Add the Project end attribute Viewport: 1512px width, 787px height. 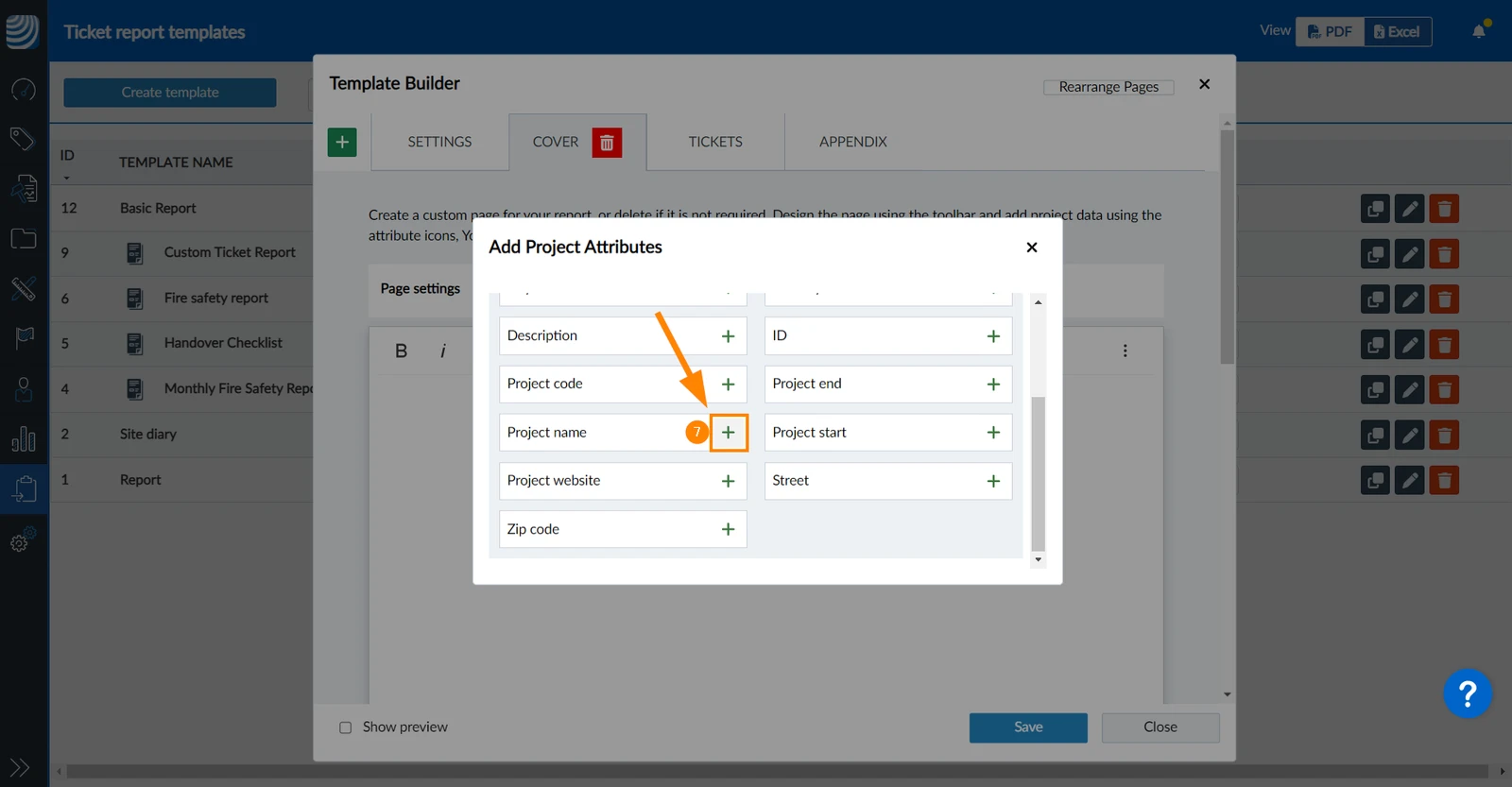[x=993, y=385]
